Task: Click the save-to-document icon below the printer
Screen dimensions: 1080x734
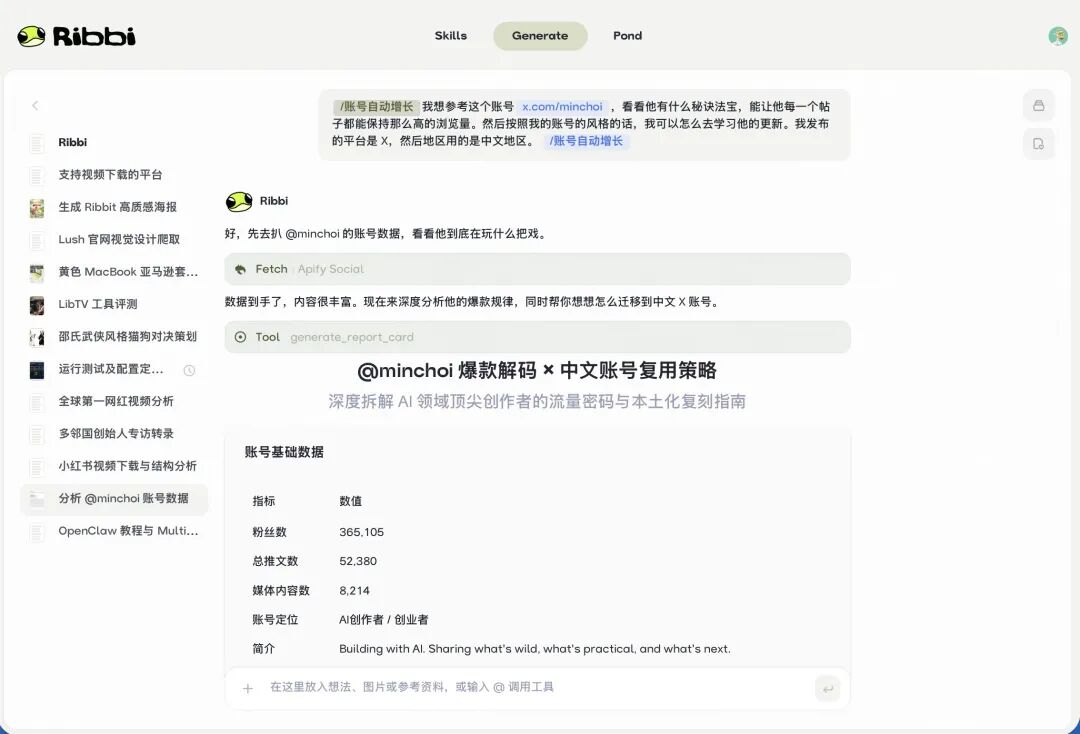Action: pyautogui.click(x=1038, y=143)
